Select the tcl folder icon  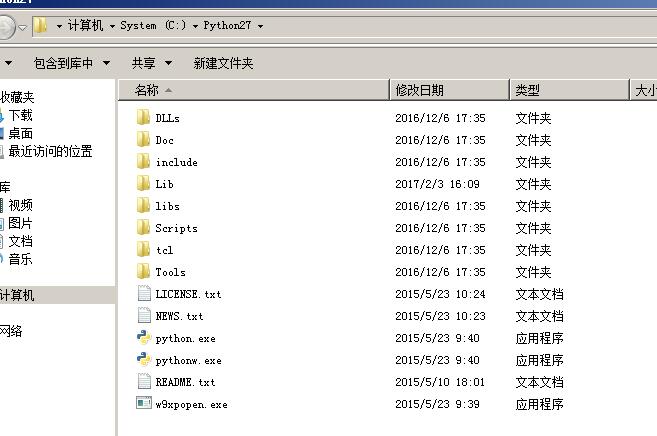pyautogui.click(x=143, y=249)
